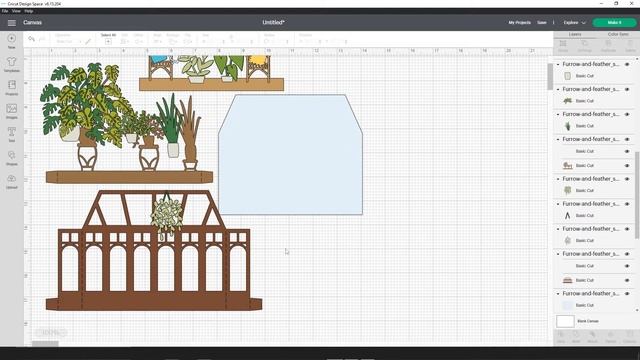640x360 pixels.
Task: Open the Flip dropdown in toolbar
Action: tap(188, 39)
